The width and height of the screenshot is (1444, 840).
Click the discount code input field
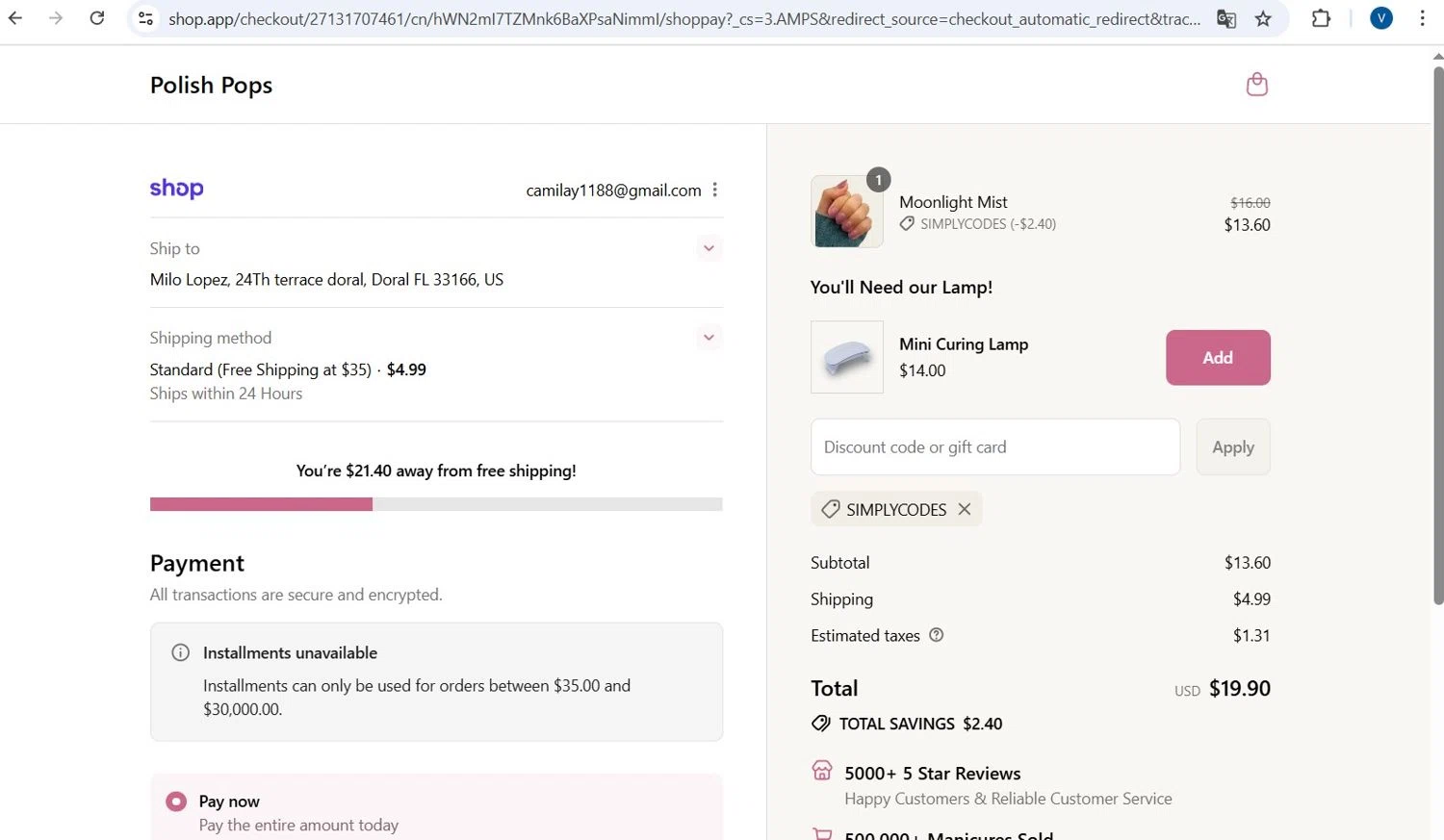click(995, 446)
